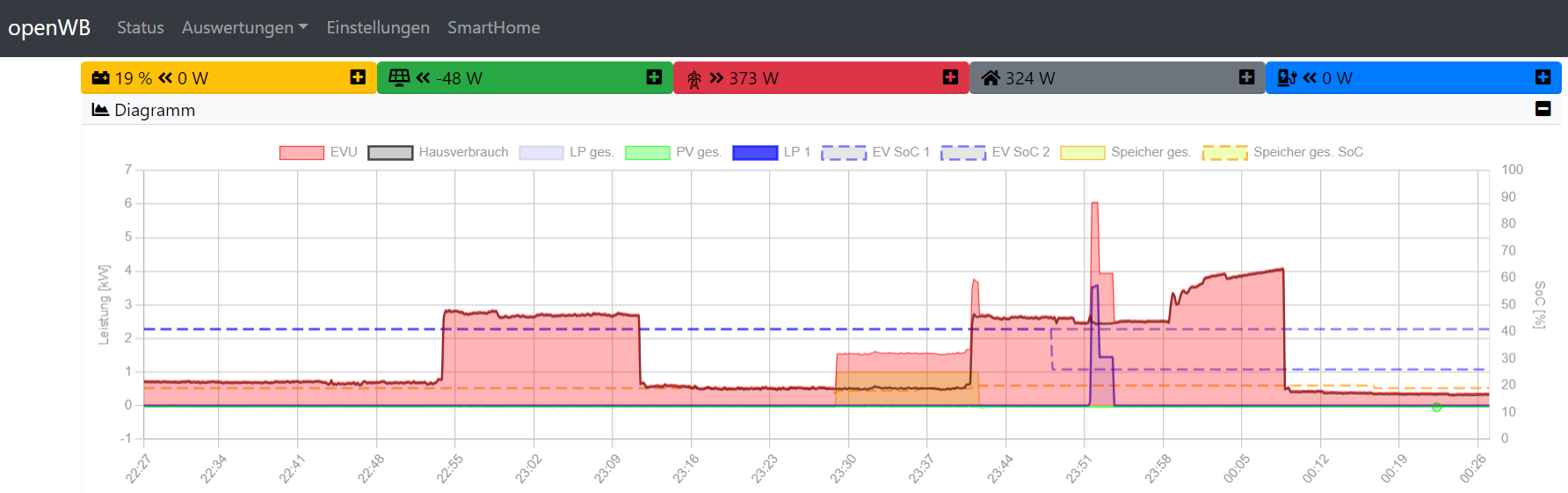This screenshot has width=1568, height=493.
Task: Click the 23:51 time axis label
Action: (x=1078, y=469)
